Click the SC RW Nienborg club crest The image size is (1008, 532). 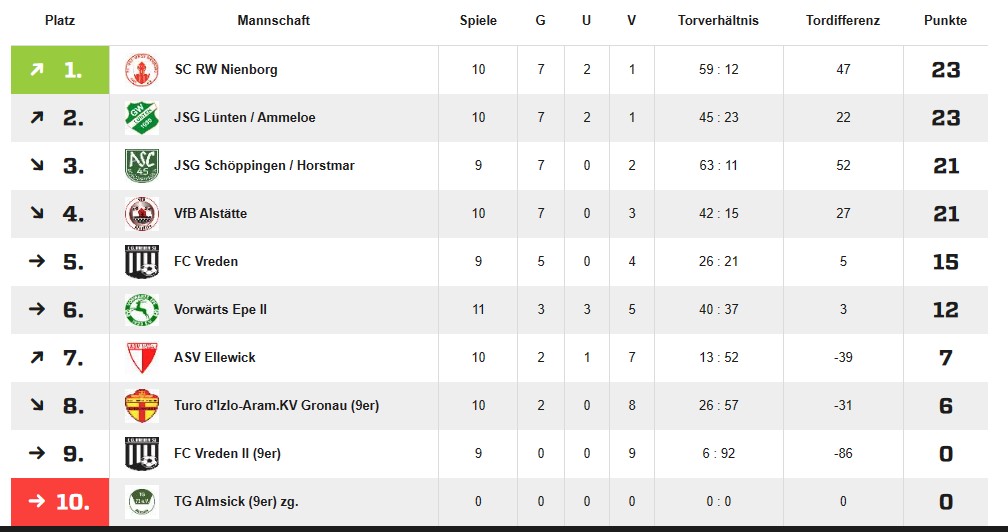141,70
